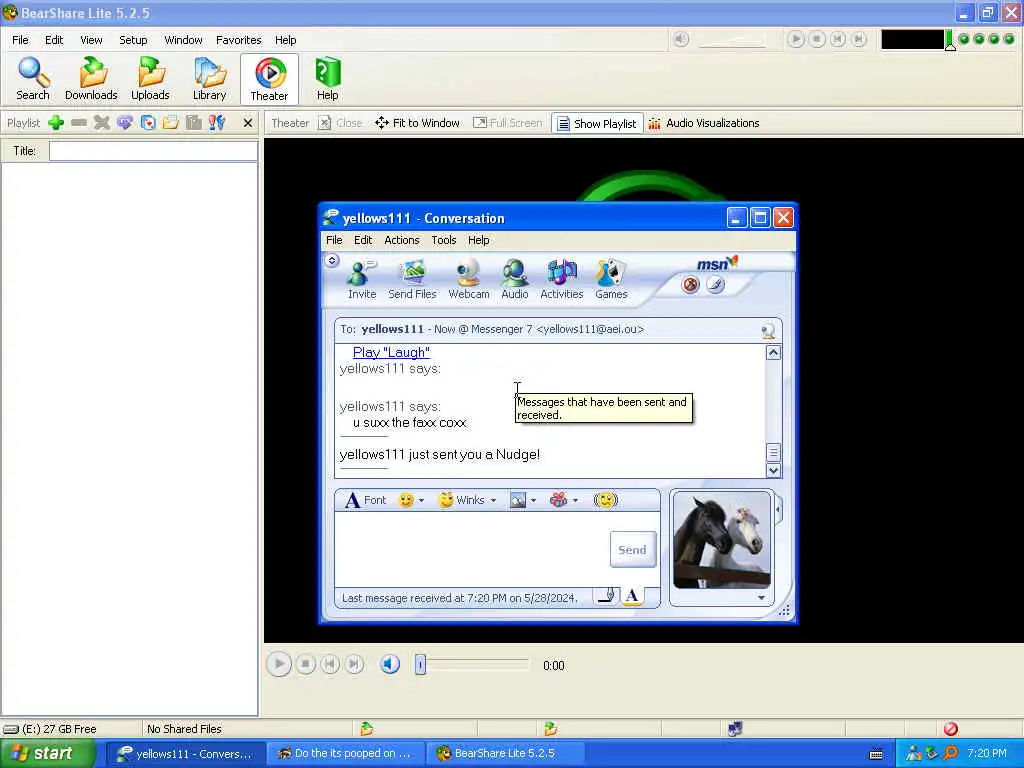Open the Winks dropdown

[x=493, y=501]
